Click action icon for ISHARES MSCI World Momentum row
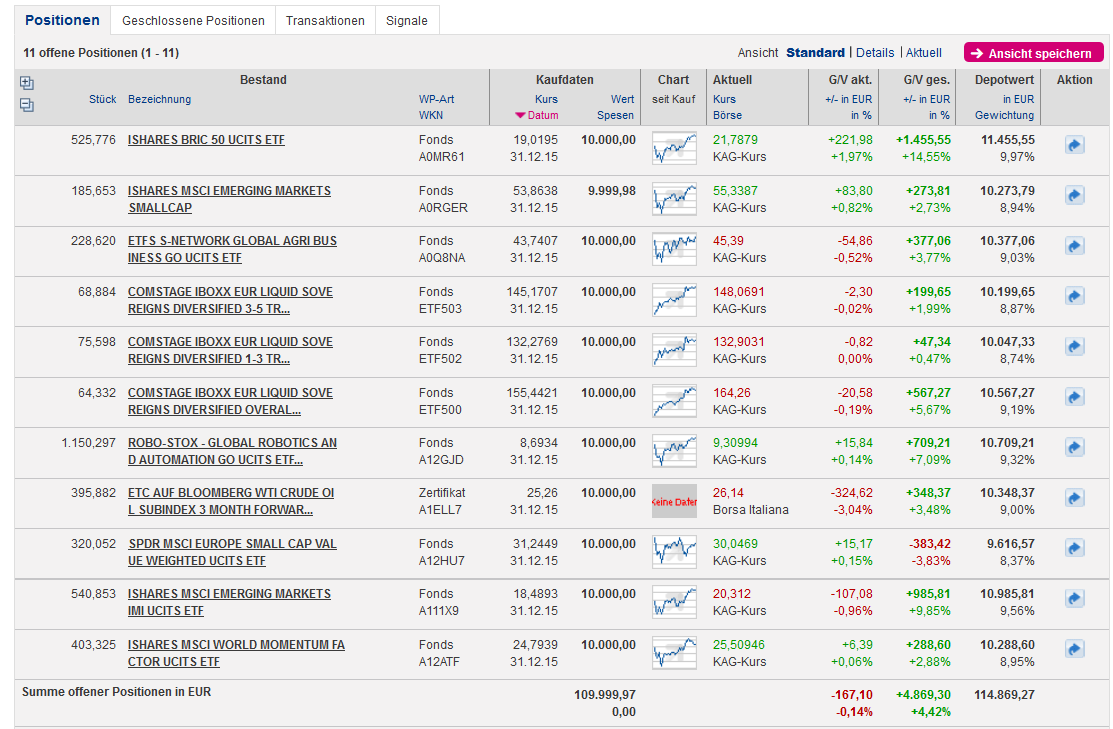 click(x=1075, y=649)
